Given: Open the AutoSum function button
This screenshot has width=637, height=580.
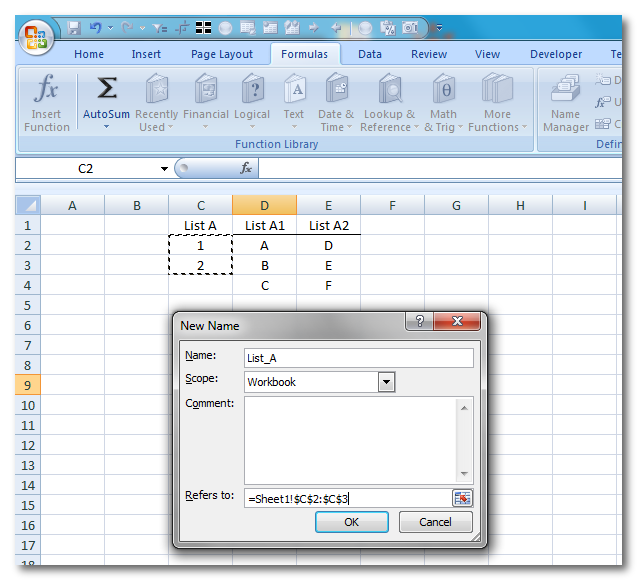Looking at the screenshot, I should (105, 103).
